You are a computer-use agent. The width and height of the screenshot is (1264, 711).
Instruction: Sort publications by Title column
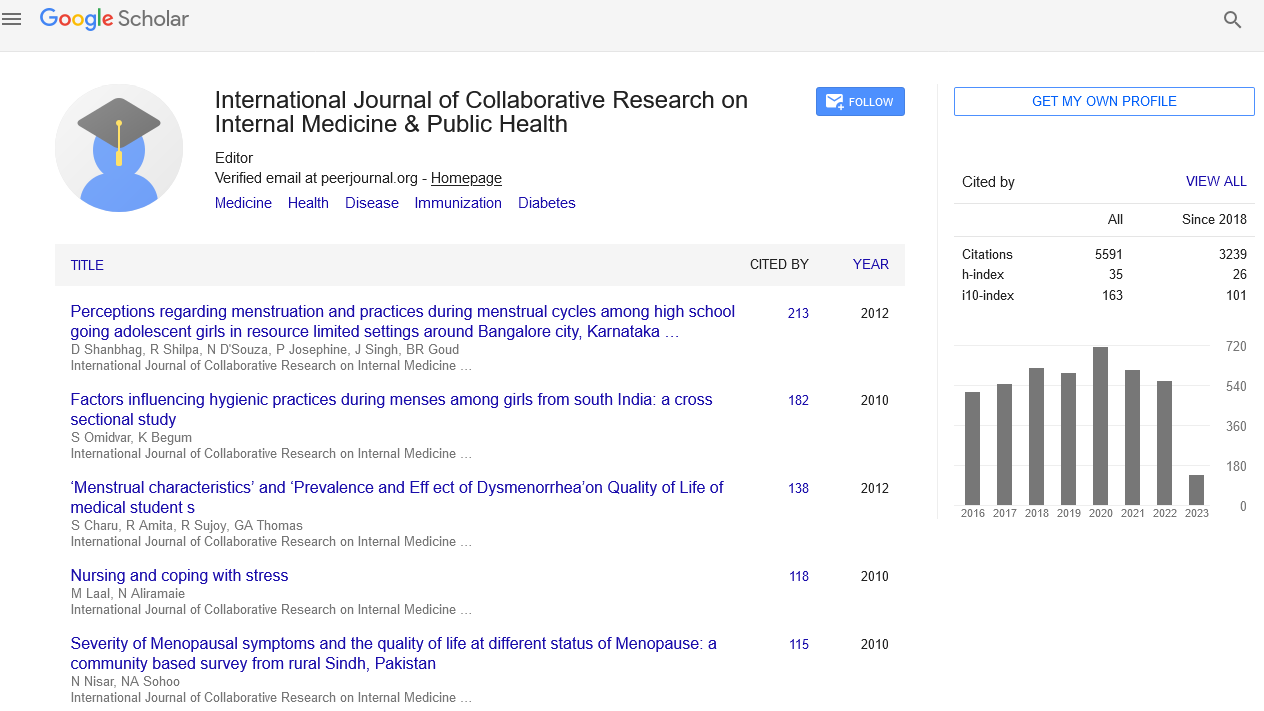click(x=87, y=265)
